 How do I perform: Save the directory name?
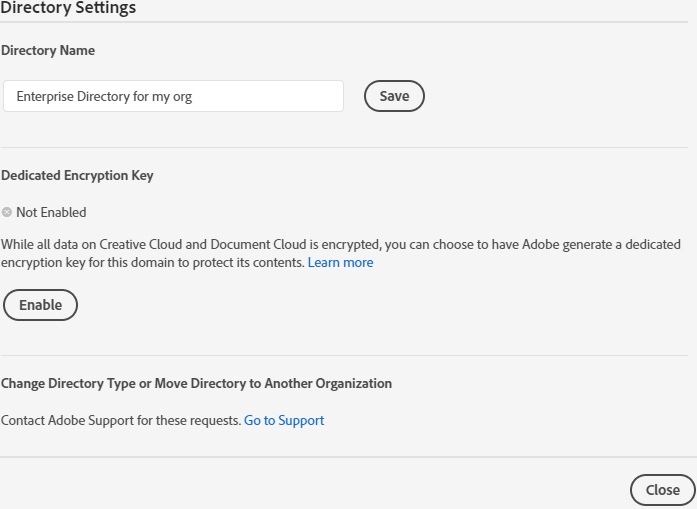click(394, 96)
